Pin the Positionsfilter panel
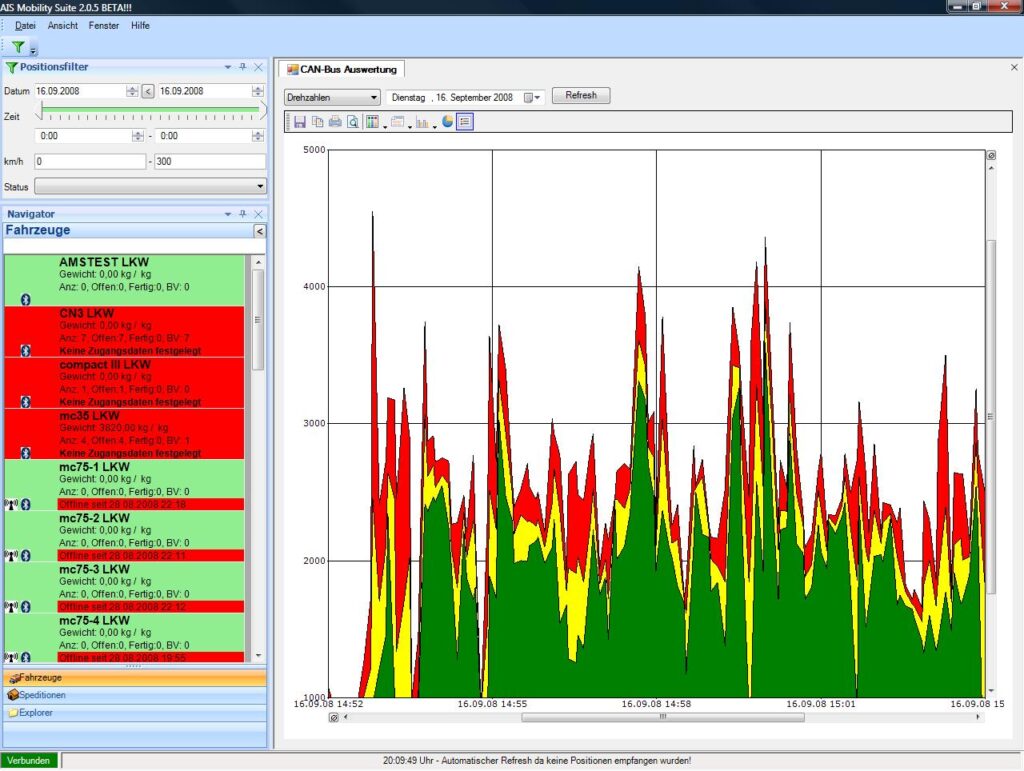Viewport: 1024px width, 771px height. [243, 67]
